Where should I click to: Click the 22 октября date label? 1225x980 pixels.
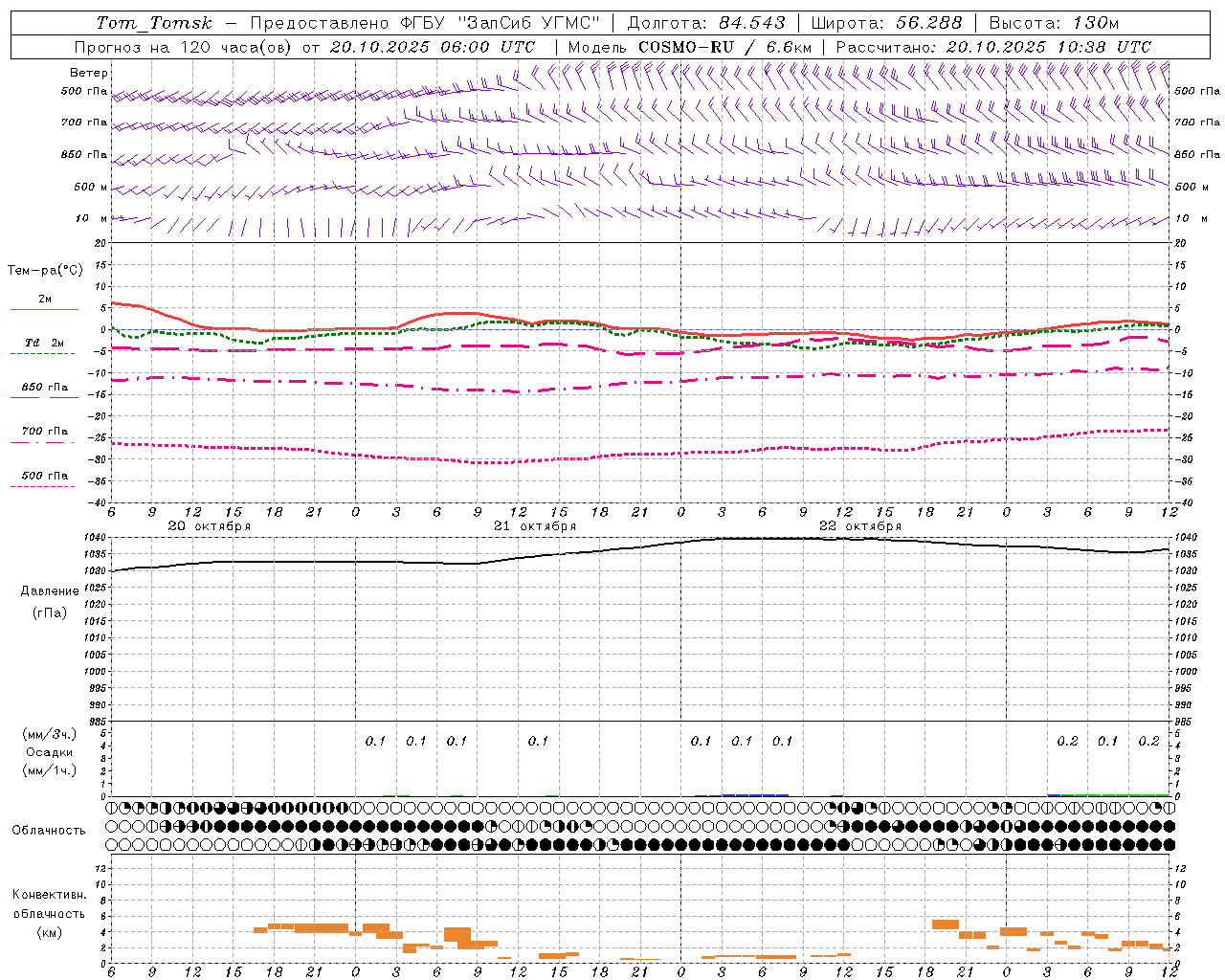click(860, 526)
